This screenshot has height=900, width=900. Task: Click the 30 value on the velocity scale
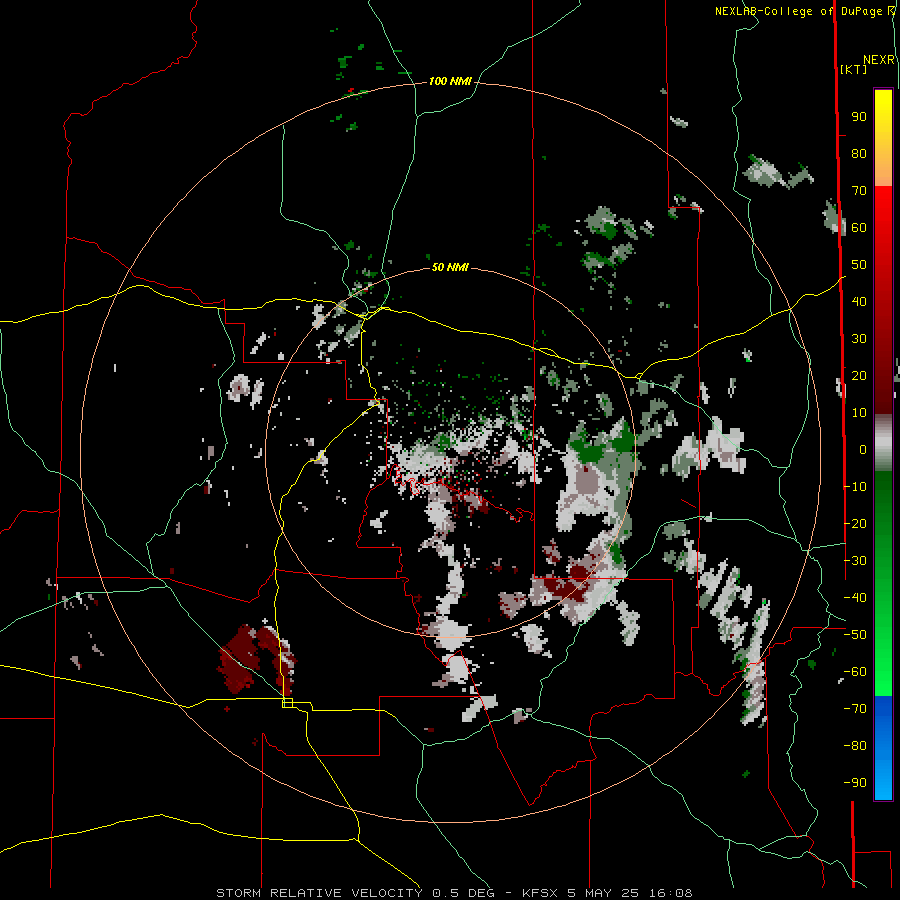(859, 339)
